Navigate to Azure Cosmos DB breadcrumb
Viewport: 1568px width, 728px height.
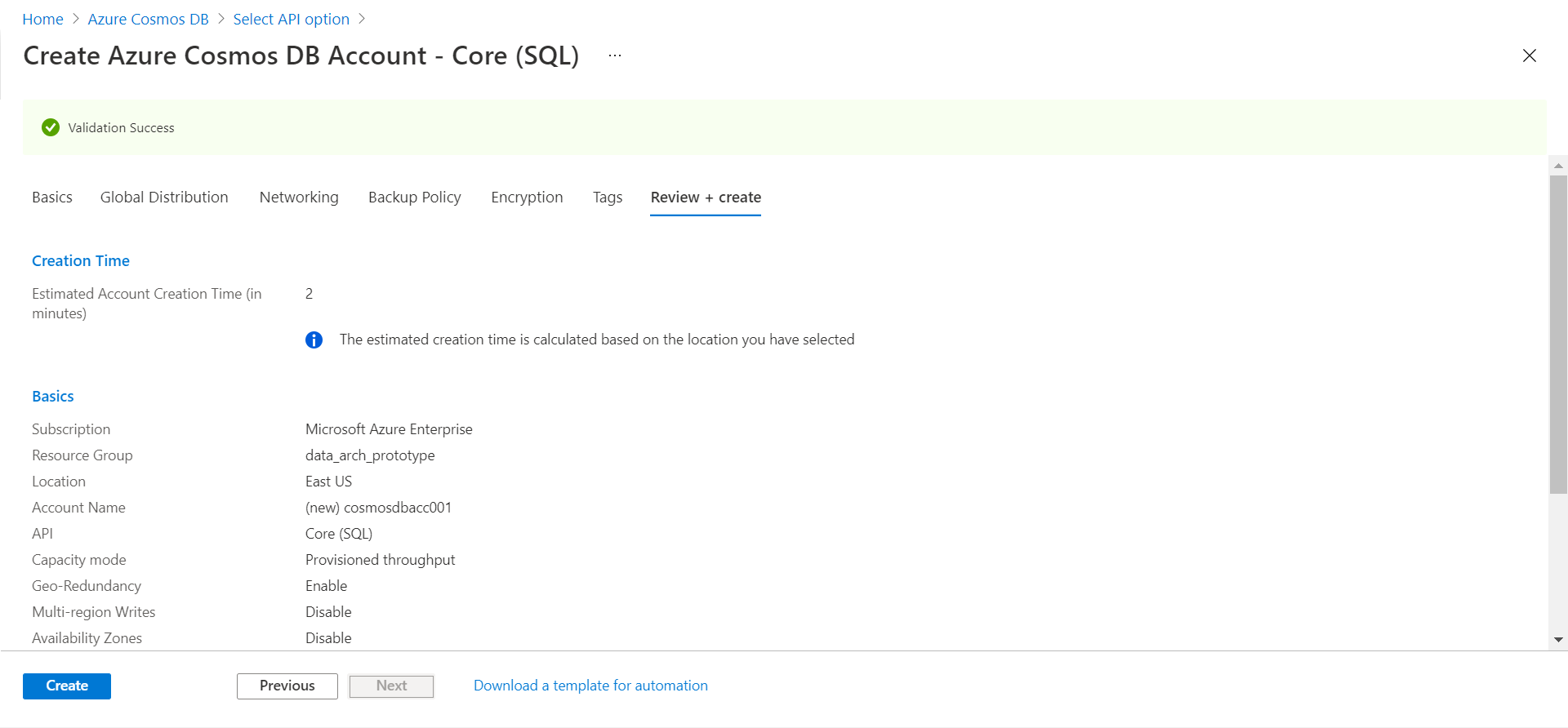pos(149,19)
